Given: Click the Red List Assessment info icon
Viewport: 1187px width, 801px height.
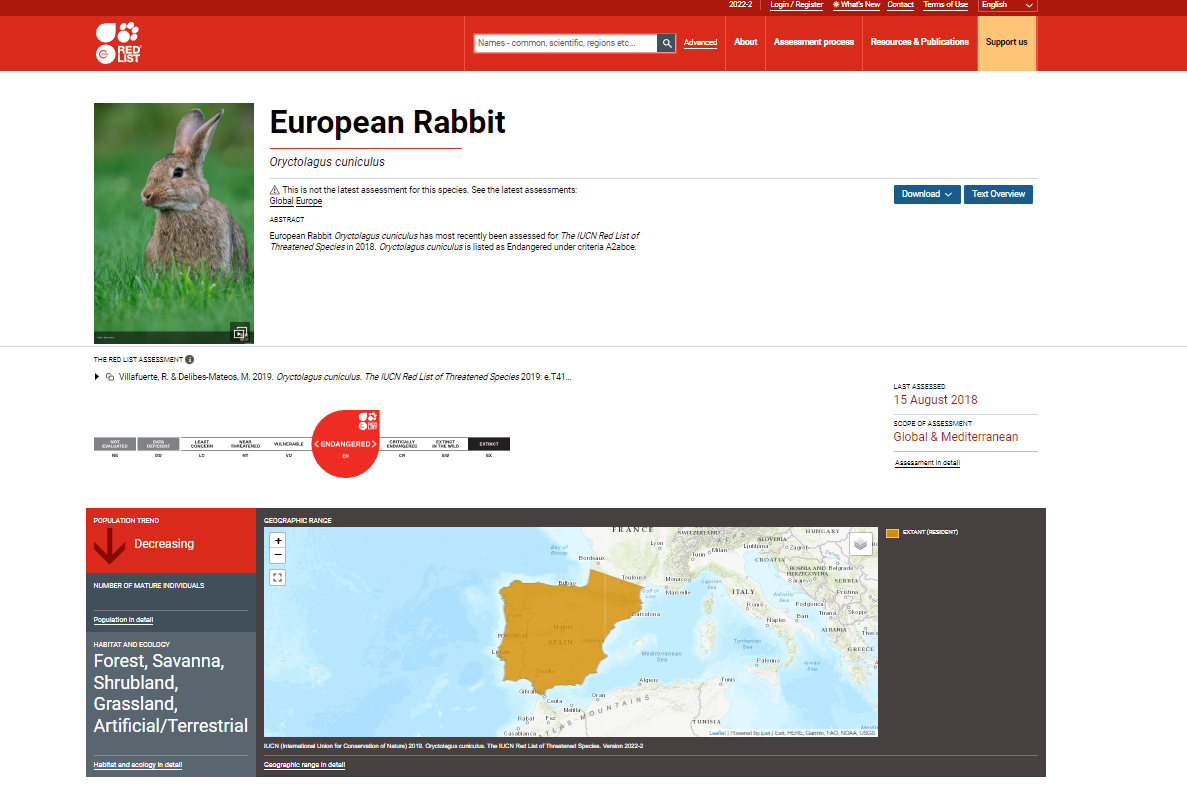Looking at the screenshot, I should coord(190,359).
